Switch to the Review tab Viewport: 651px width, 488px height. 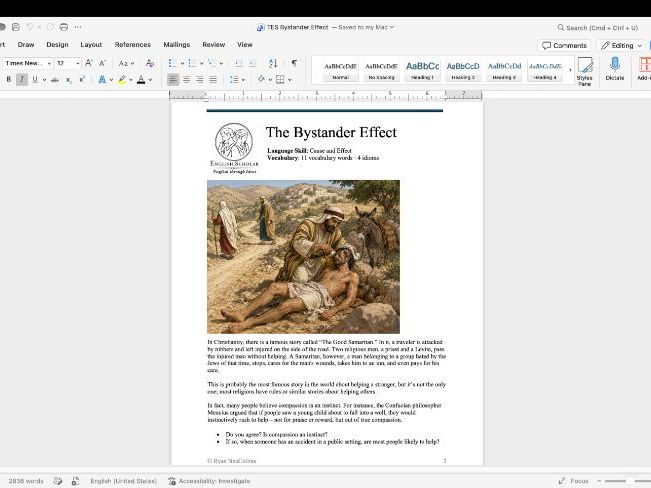pyautogui.click(x=213, y=44)
